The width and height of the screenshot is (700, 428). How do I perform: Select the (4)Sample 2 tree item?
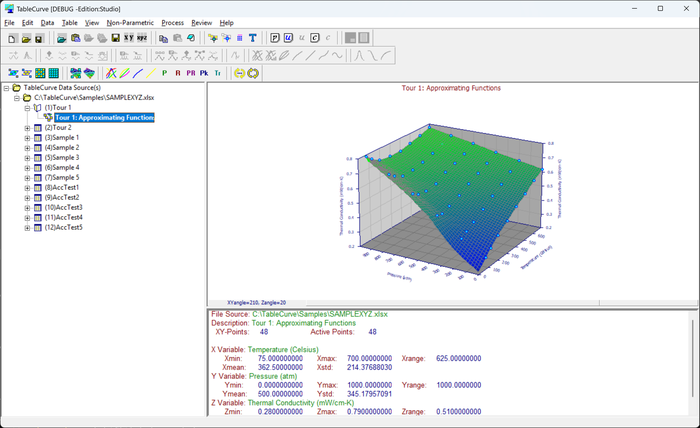click(x=62, y=148)
